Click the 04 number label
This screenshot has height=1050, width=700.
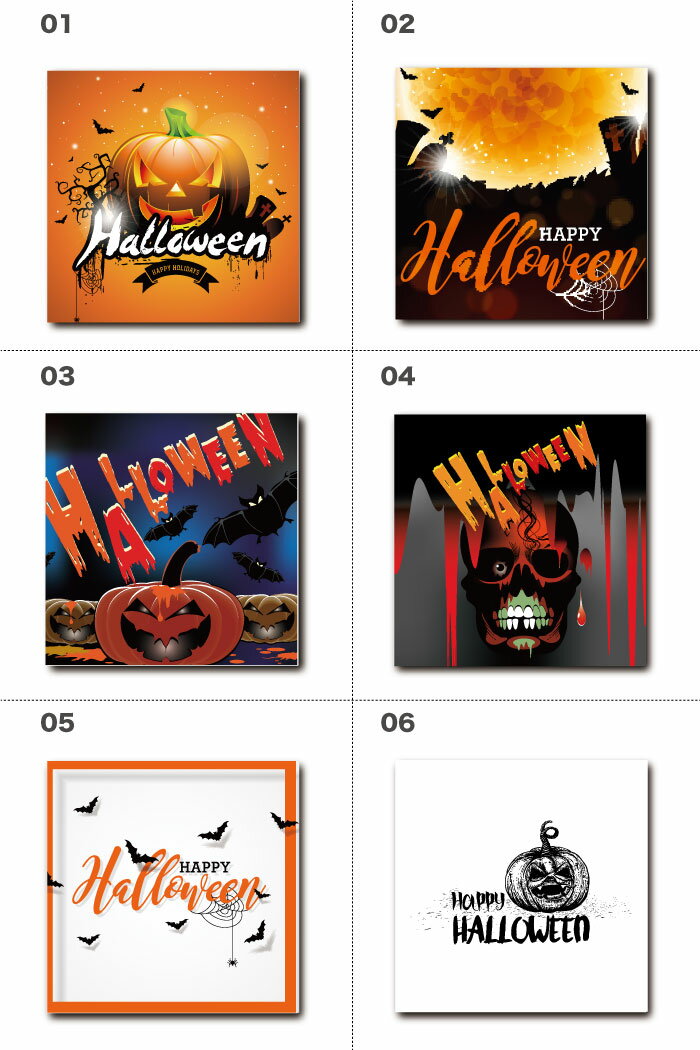click(x=398, y=376)
